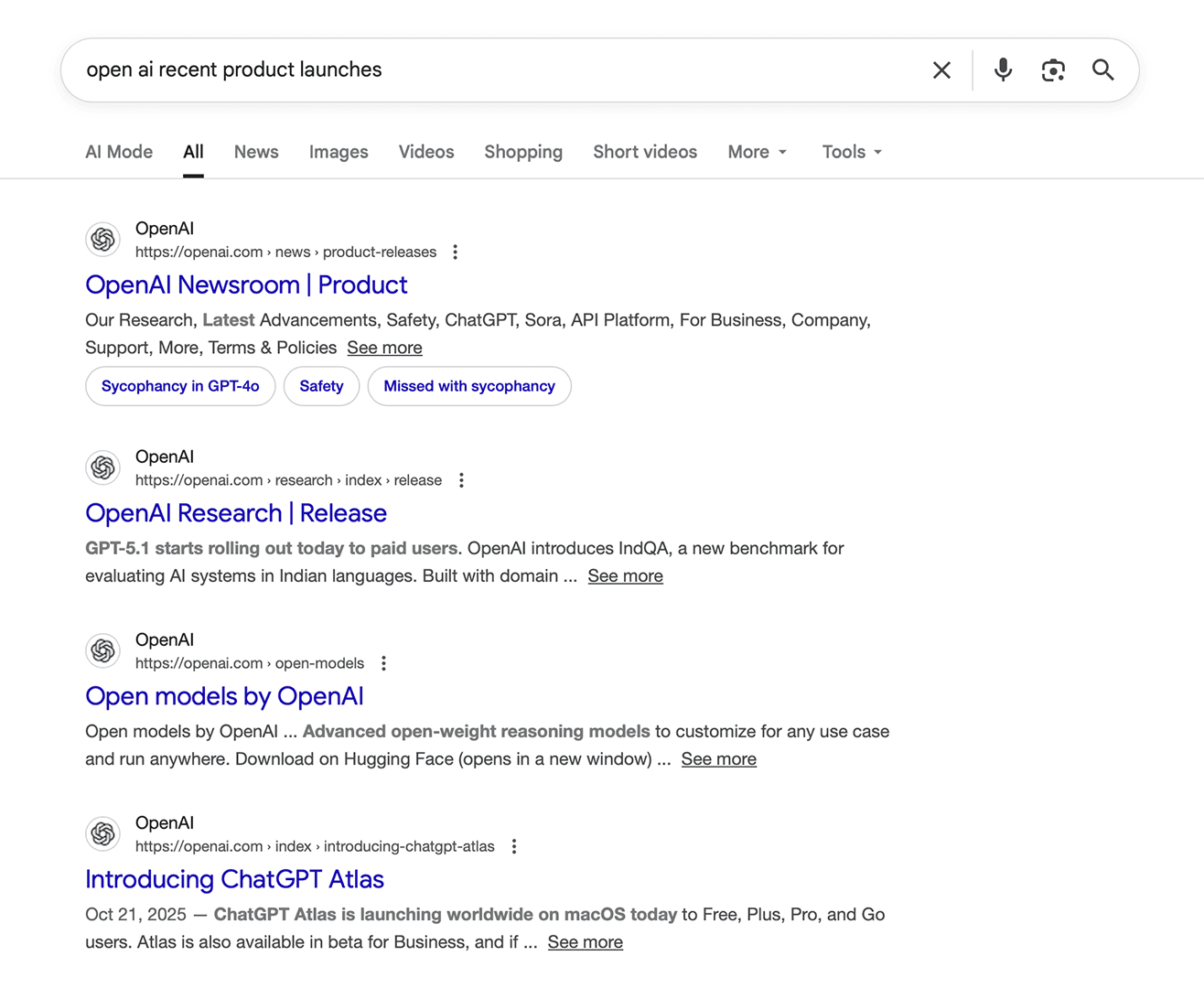Open options menu for introducing-chatgpt-atlas result
Screen dimensions: 1204x988
point(514,847)
